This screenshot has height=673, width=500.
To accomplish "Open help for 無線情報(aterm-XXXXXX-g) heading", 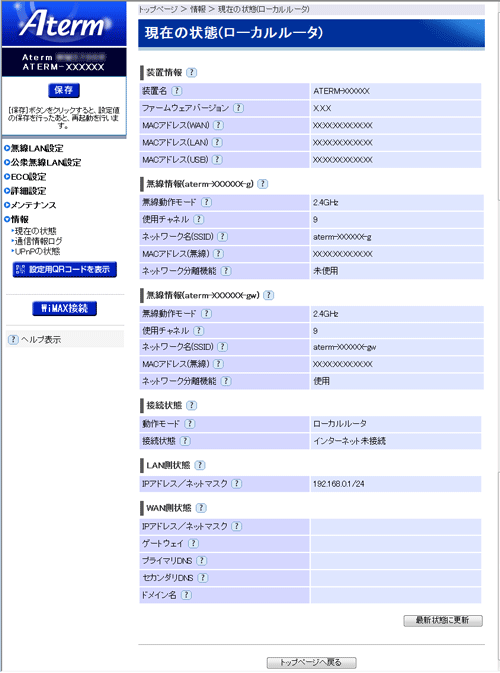I will pos(263,184).
